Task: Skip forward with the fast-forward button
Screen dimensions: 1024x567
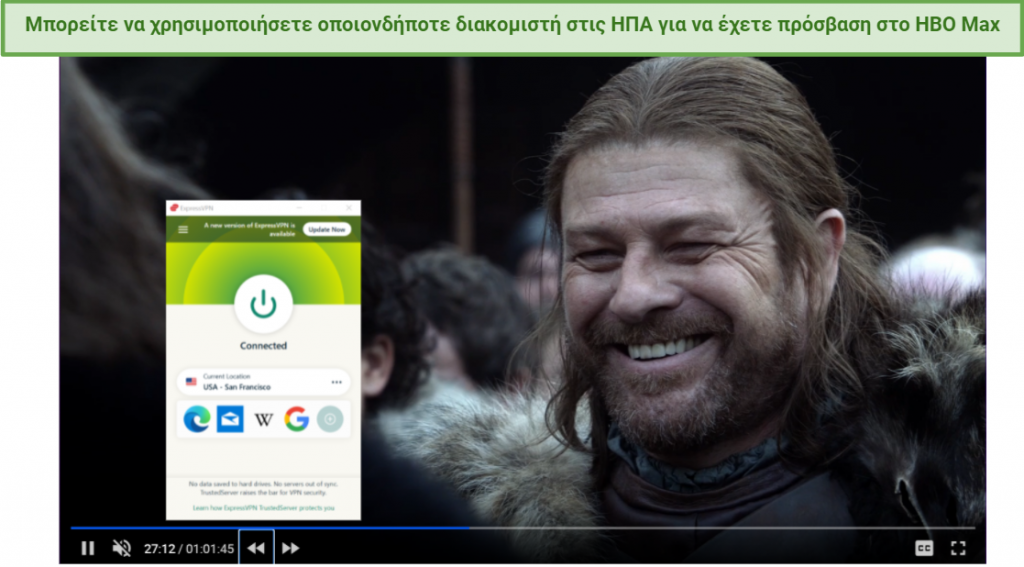Action: pyautogui.click(x=291, y=548)
